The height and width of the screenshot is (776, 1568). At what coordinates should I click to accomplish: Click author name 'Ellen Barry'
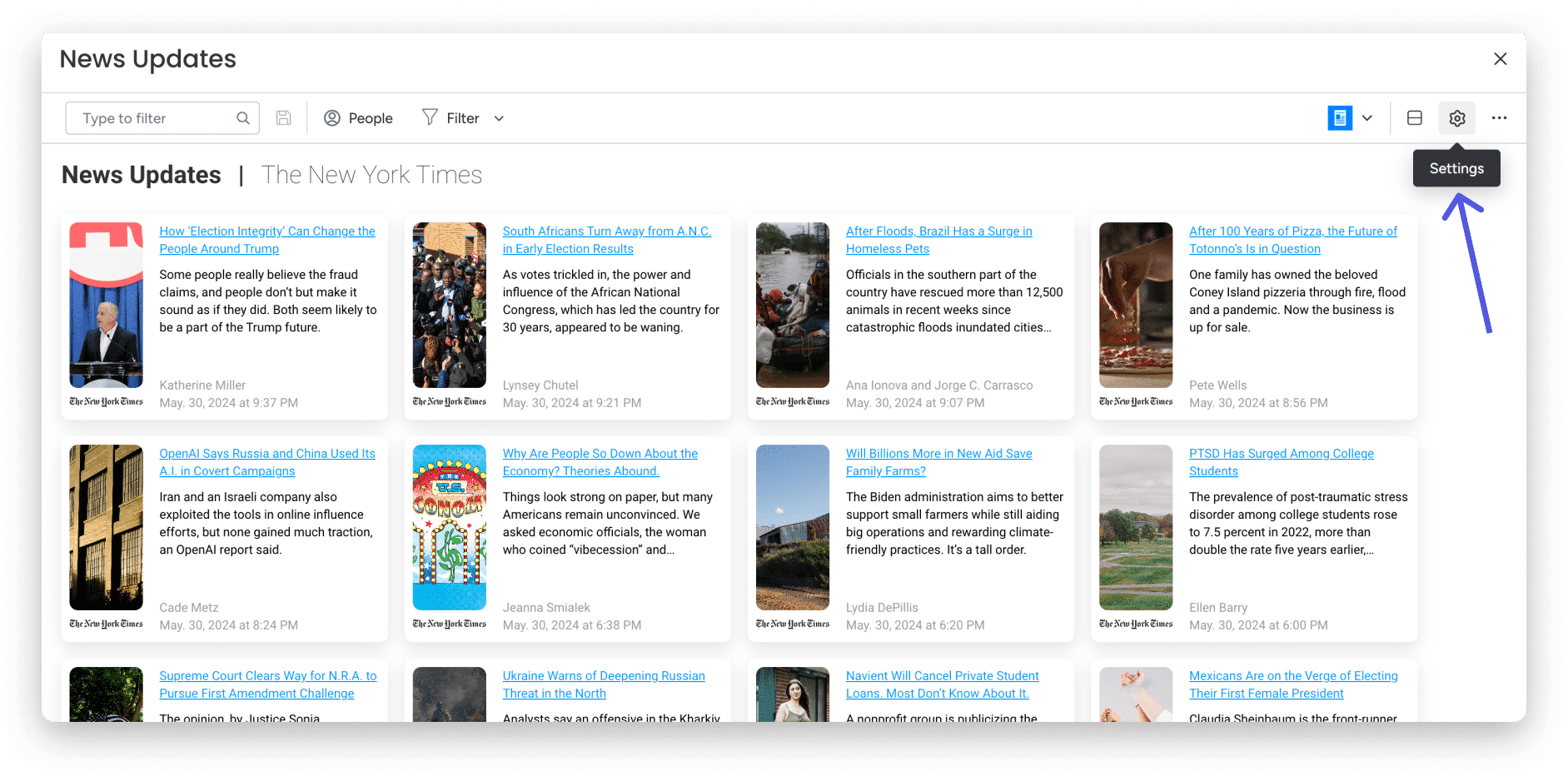click(x=1218, y=608)
